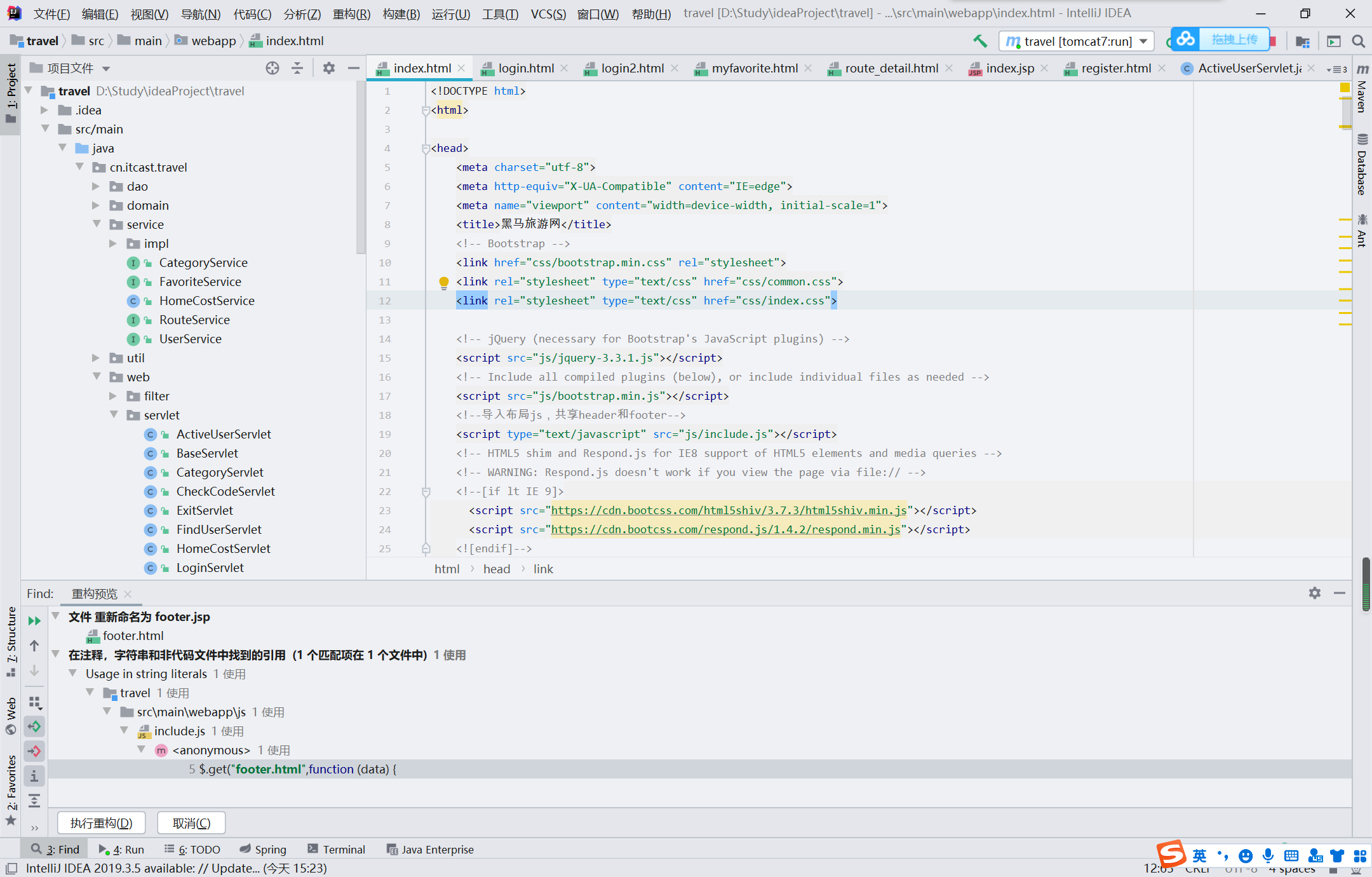This screenshot has height=877, width=1372.
Task: Expand the dao package node
Action: coord(96,186)
